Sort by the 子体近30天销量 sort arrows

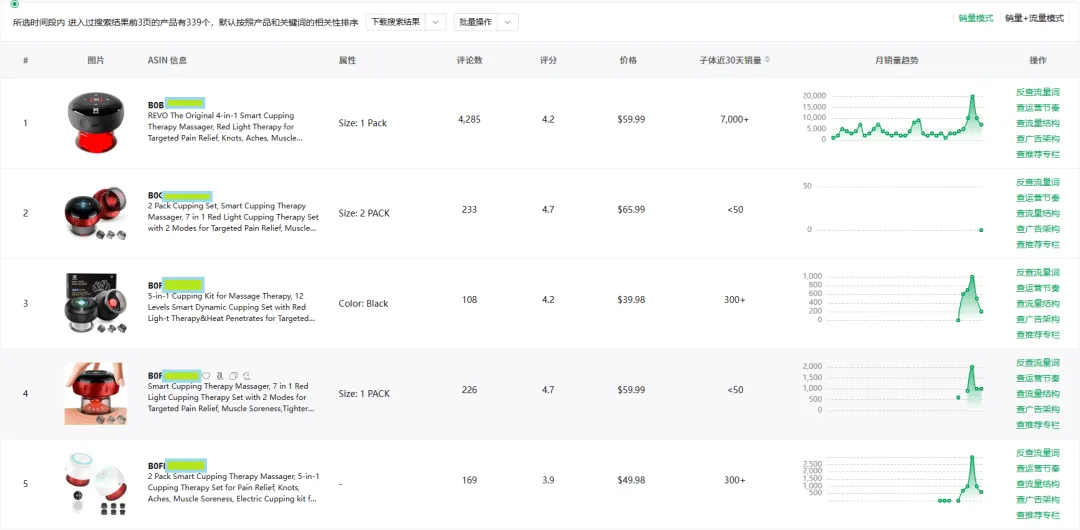point(768,60)
